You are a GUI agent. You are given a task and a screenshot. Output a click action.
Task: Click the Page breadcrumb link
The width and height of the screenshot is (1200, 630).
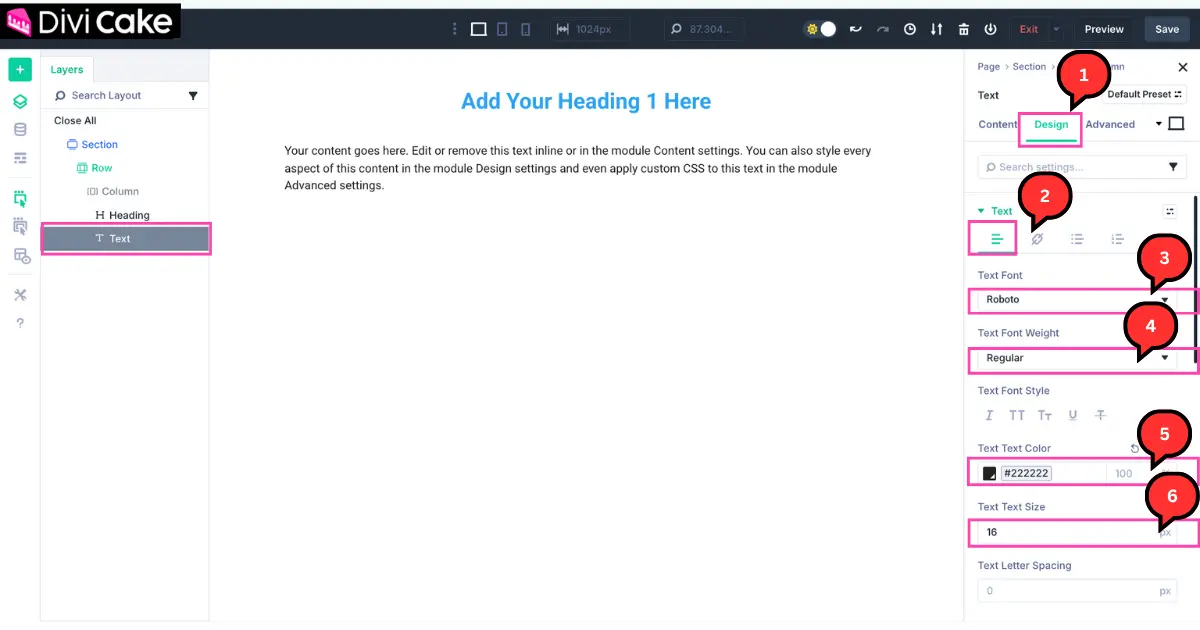point(988,67)
